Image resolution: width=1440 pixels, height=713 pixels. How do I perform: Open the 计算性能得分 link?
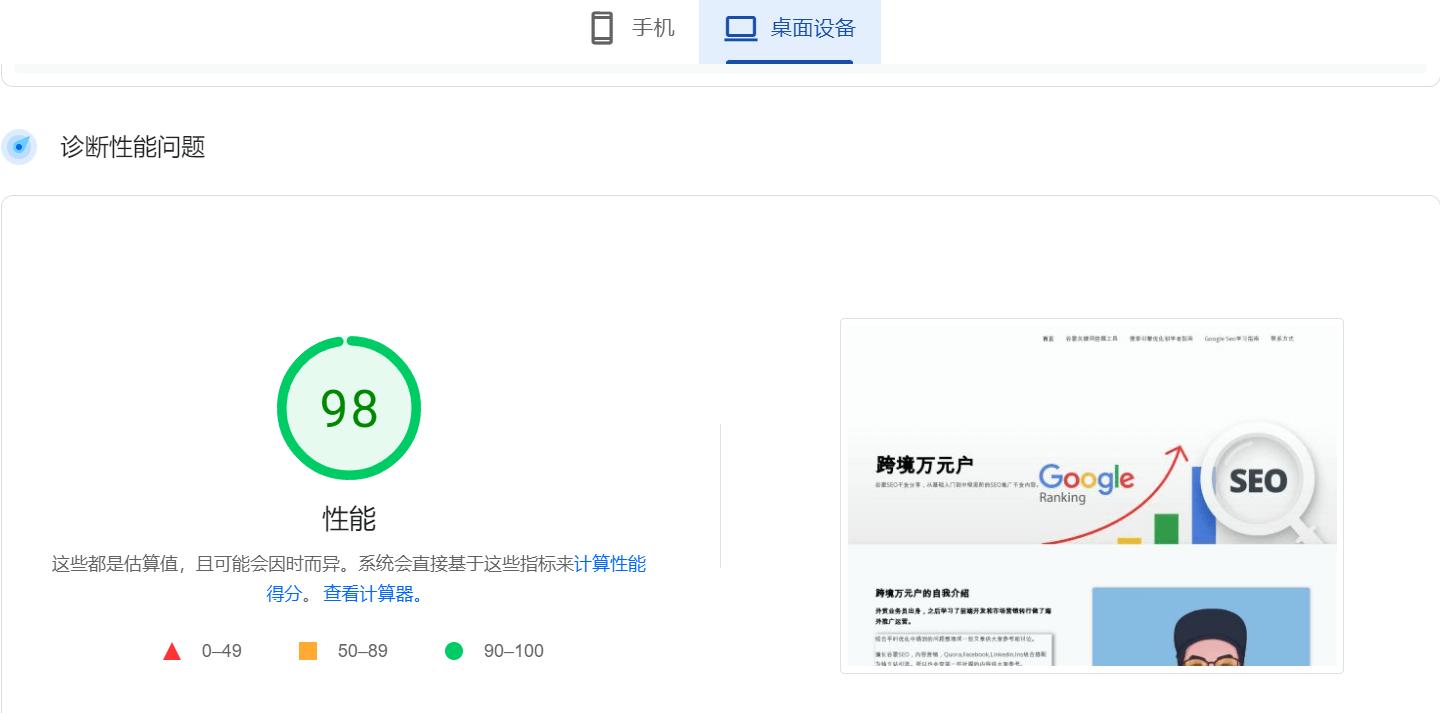[x=612, y=564]
